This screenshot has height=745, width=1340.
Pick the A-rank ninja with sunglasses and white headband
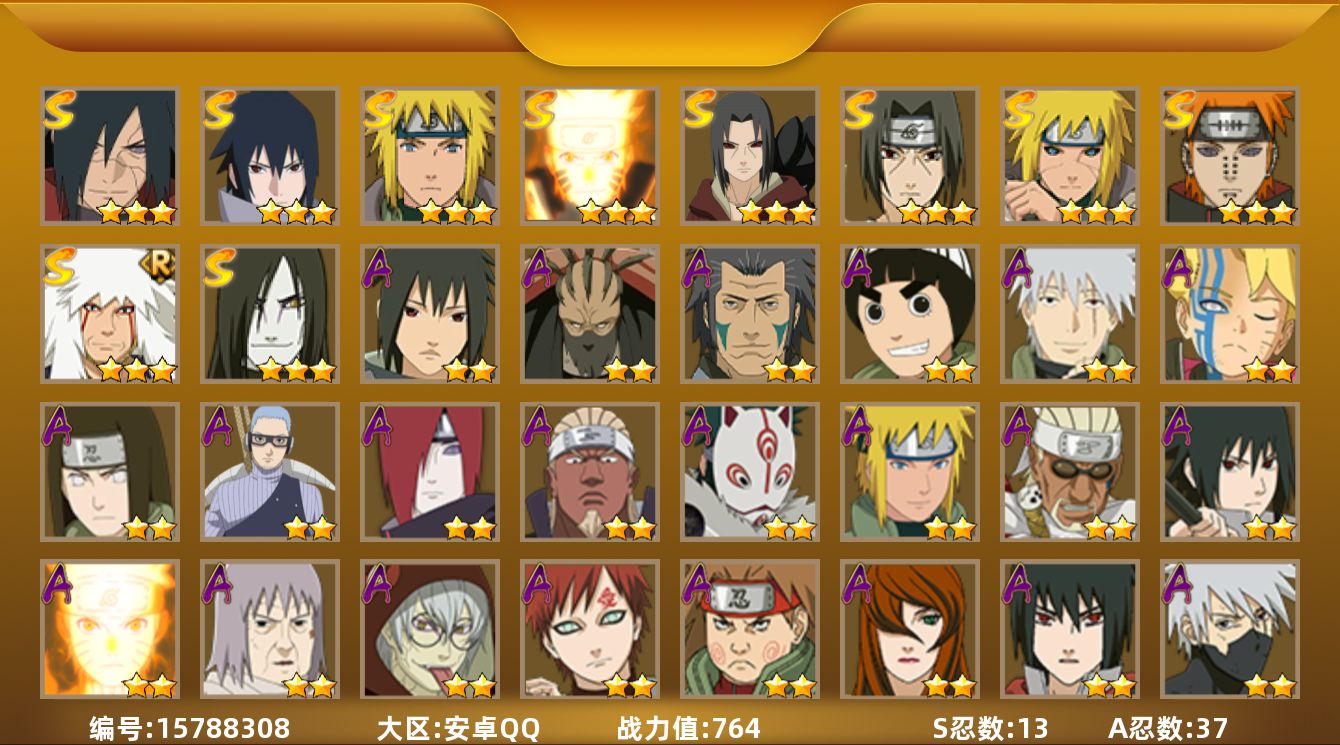pos(1070,472)
